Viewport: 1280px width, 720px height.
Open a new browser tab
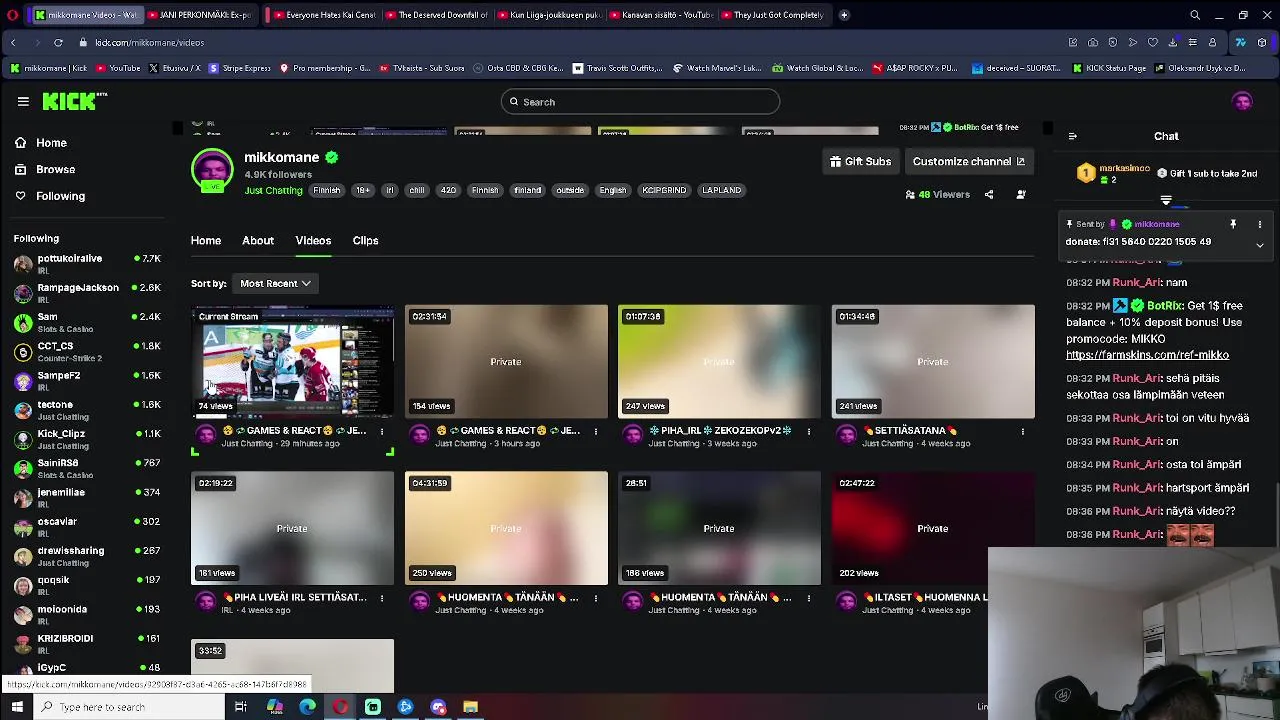pyautogui.click(x=844, y=15)
